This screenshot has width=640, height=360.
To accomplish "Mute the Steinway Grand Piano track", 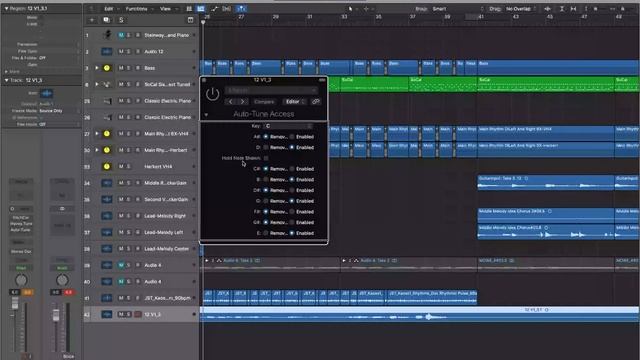I will [x=121, y=35].
